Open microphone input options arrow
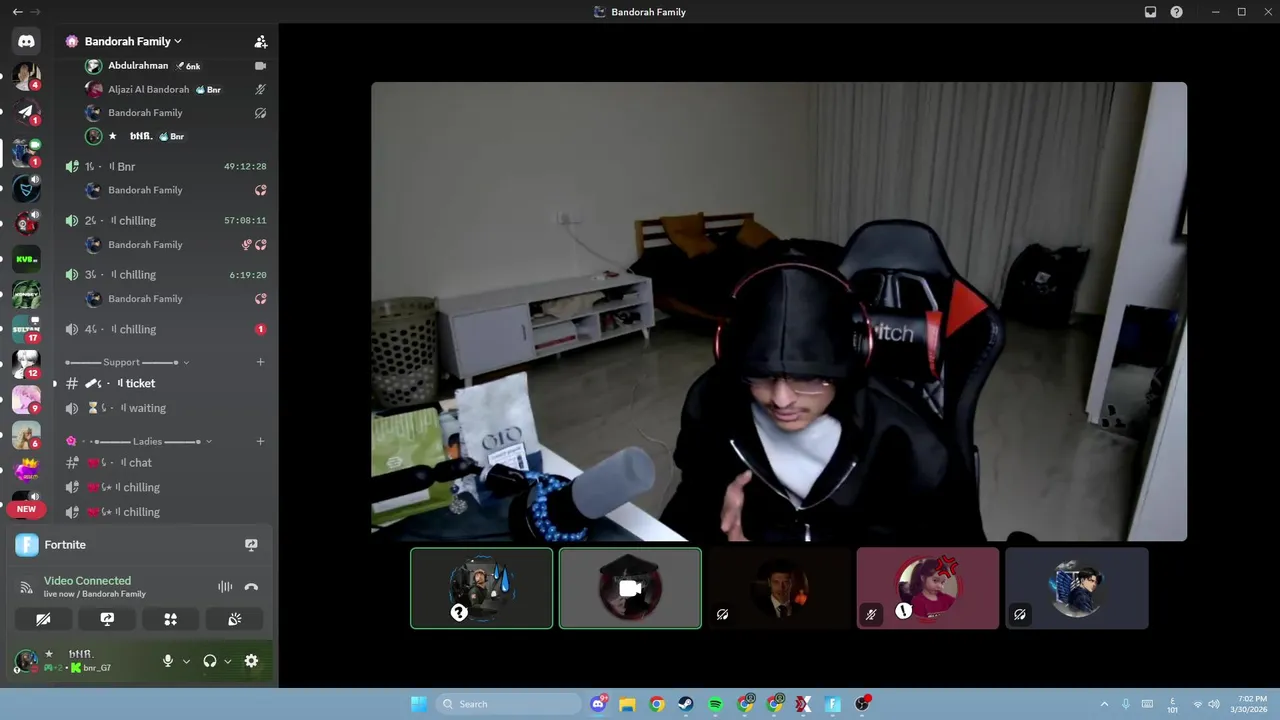Viewport: 1280px width, 720px height. point(186,661)
